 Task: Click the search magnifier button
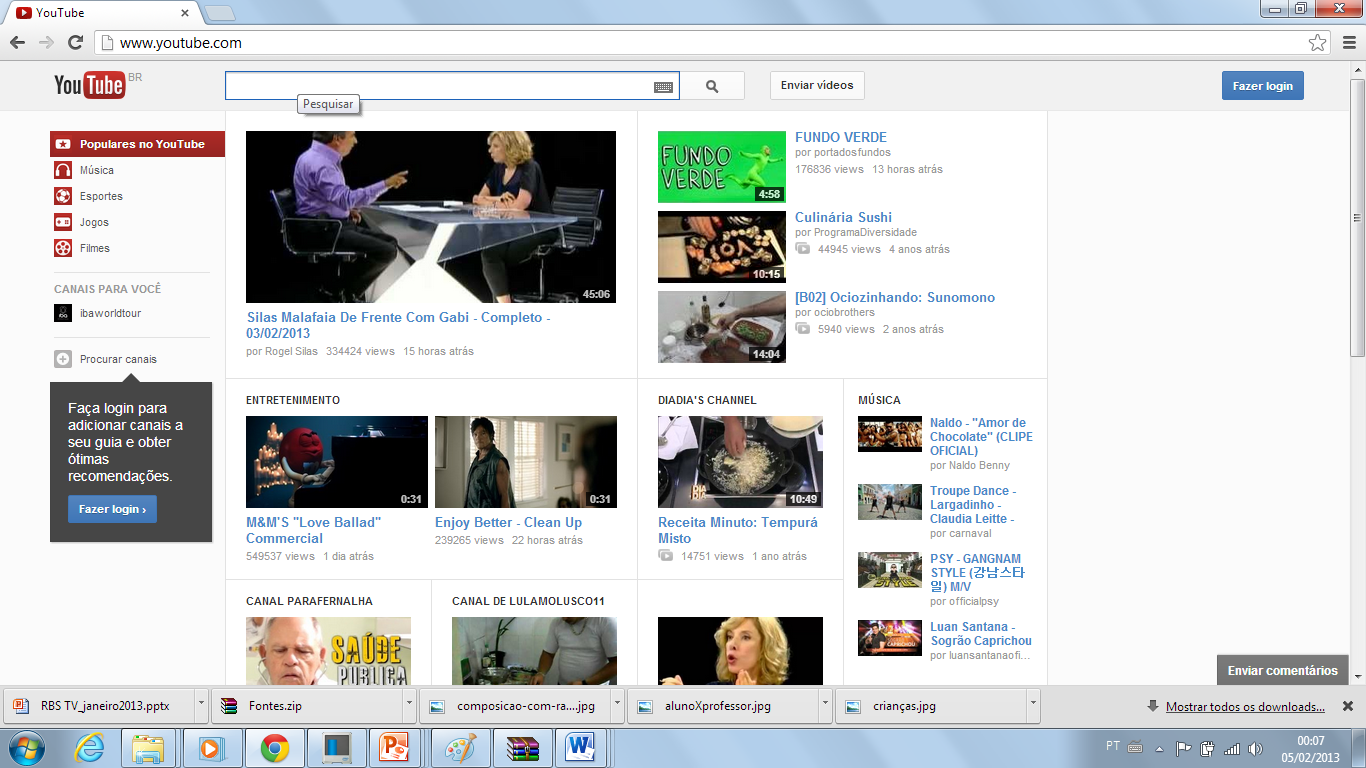tap(712, 86)
